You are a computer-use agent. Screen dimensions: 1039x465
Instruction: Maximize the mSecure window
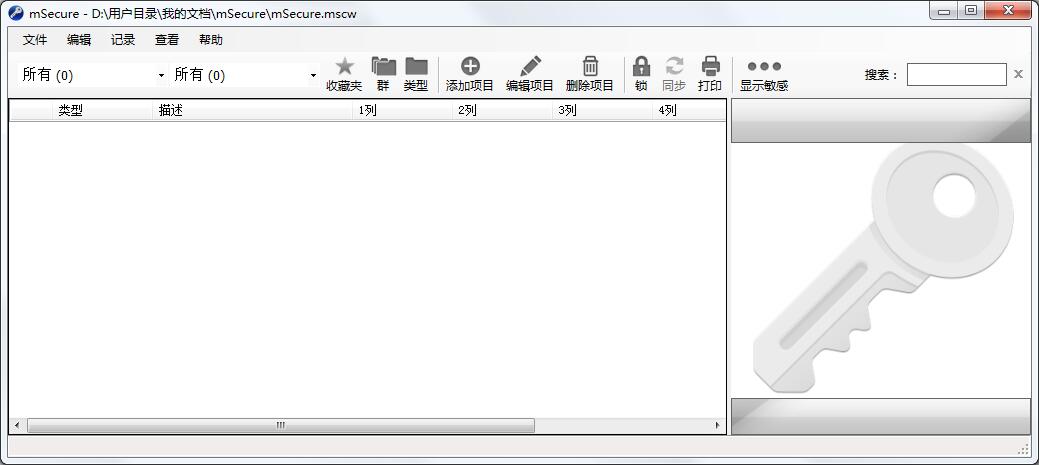971,10
